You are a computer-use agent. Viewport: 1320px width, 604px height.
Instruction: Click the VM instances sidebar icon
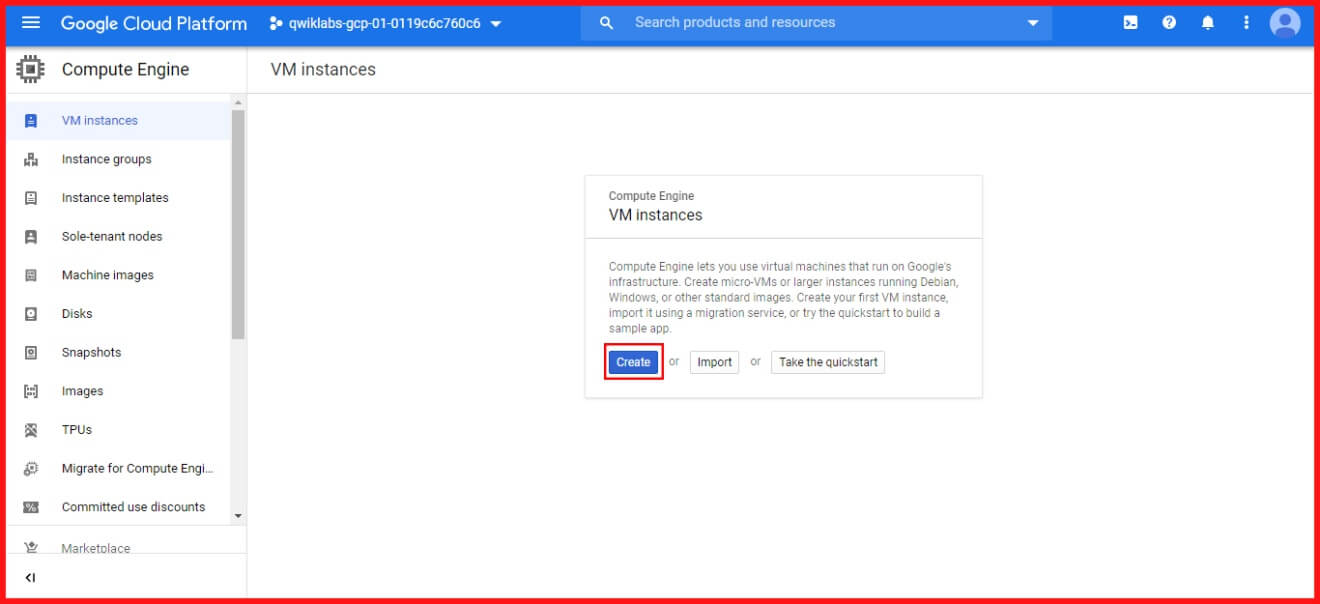(31, 121)
